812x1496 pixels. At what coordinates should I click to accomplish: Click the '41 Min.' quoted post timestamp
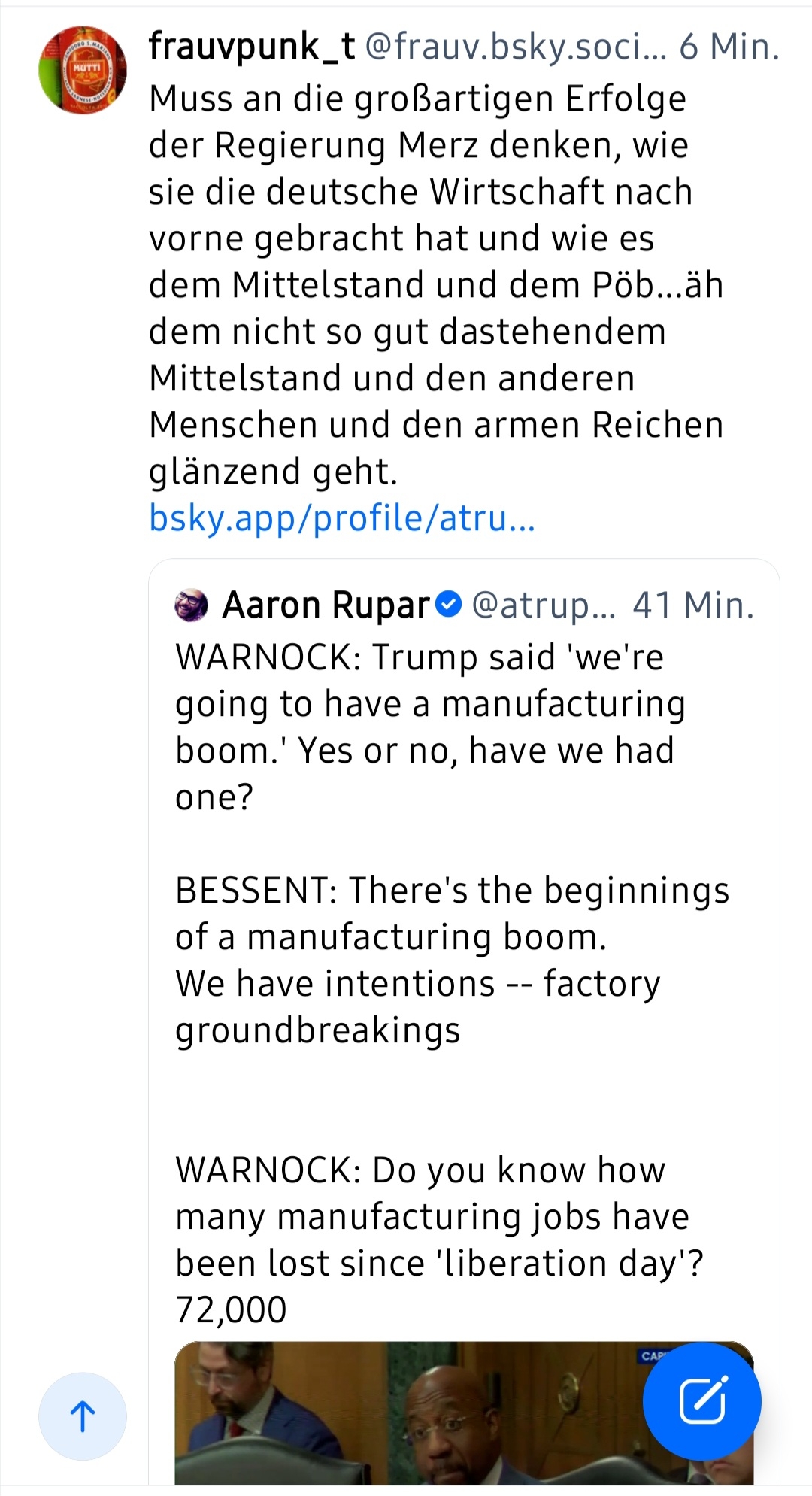693,605
